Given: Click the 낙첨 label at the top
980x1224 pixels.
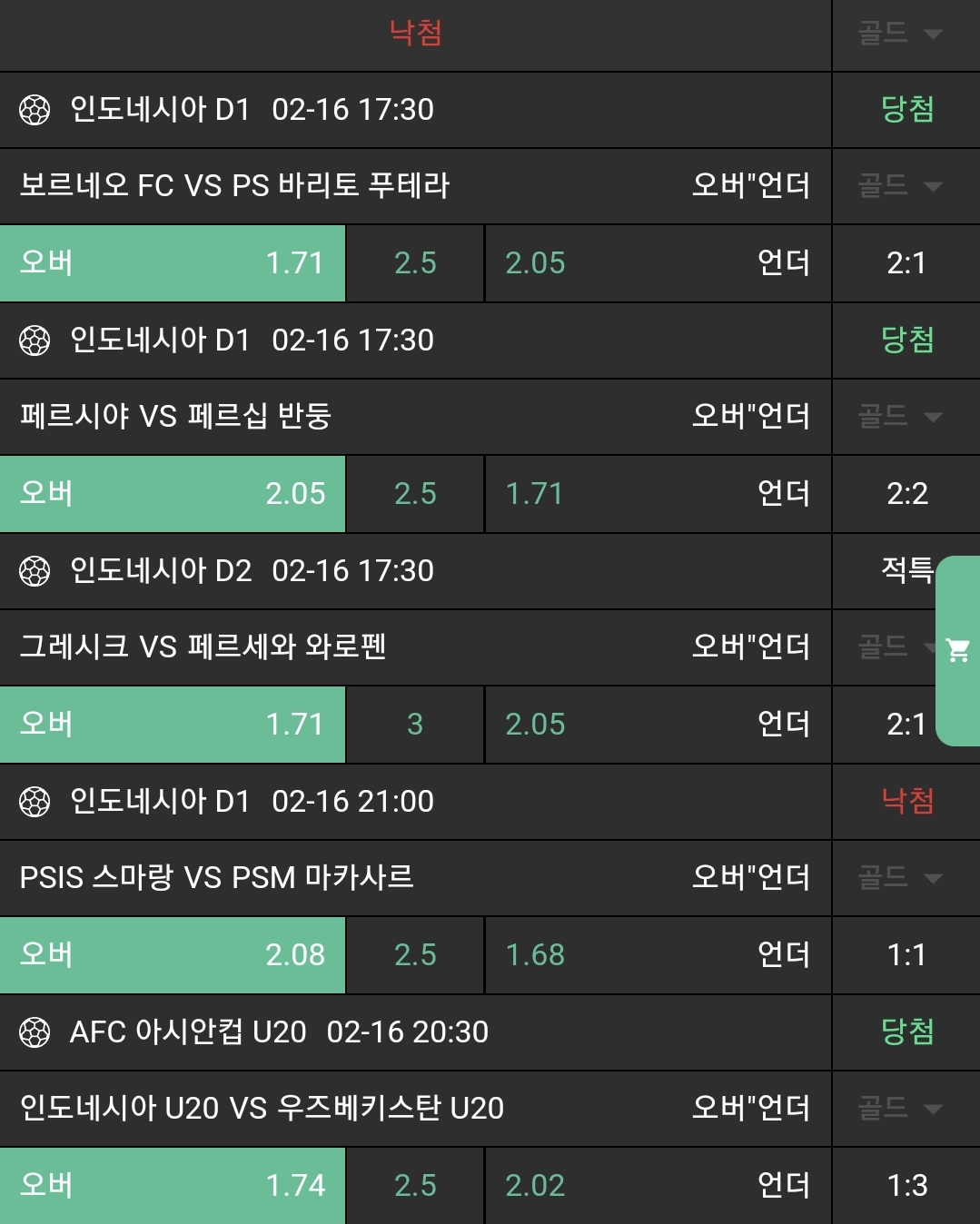Looking at the screenshot, I should 415,34.
